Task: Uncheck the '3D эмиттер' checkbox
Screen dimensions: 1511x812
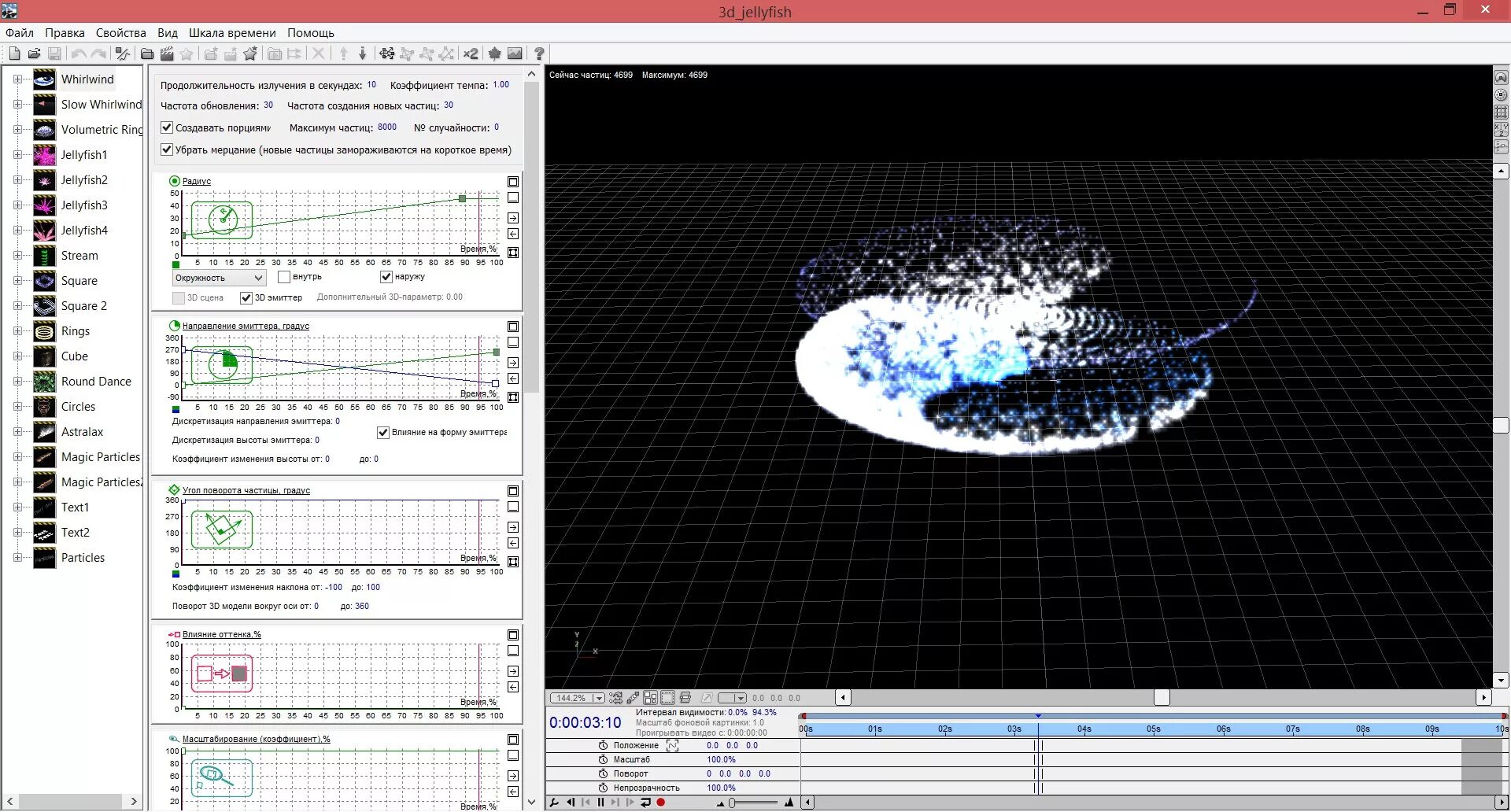Action: coord(246,297)
